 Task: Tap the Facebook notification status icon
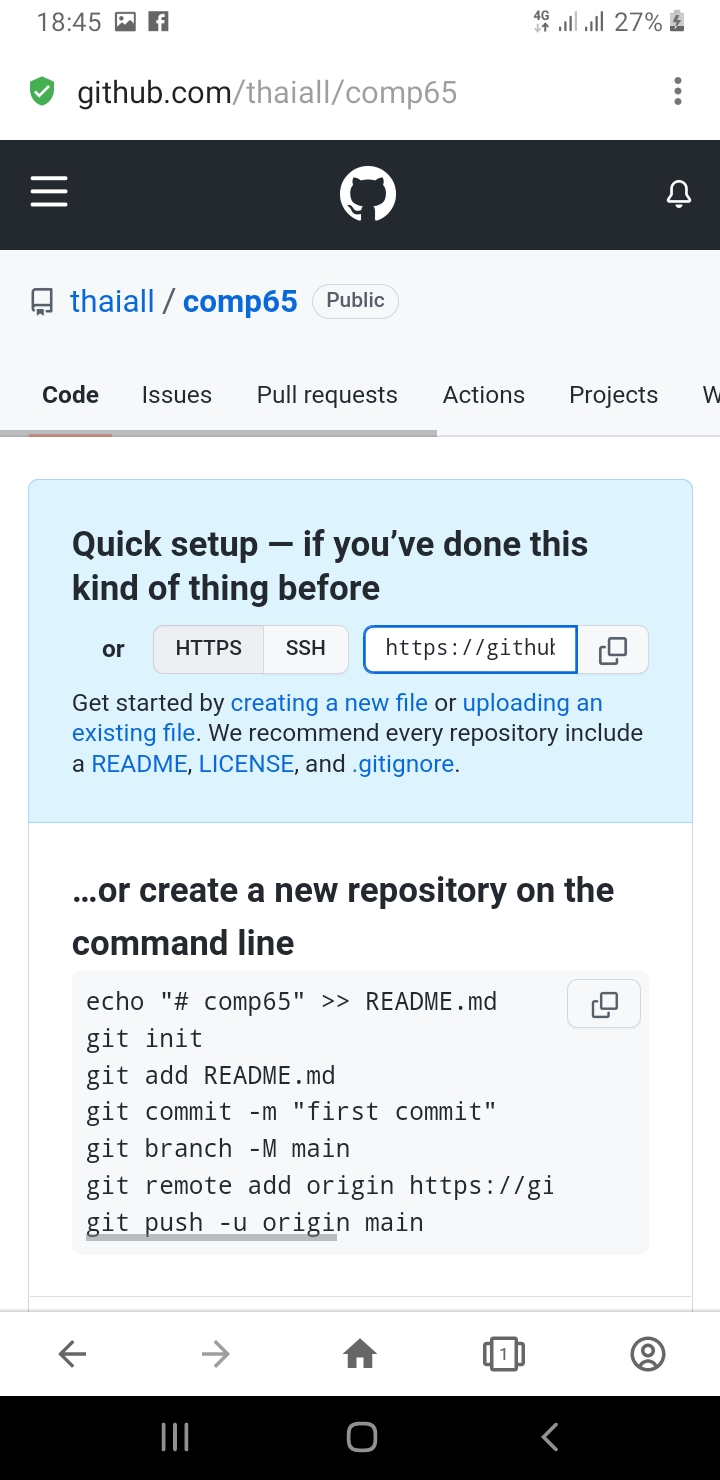click(158, 22)
